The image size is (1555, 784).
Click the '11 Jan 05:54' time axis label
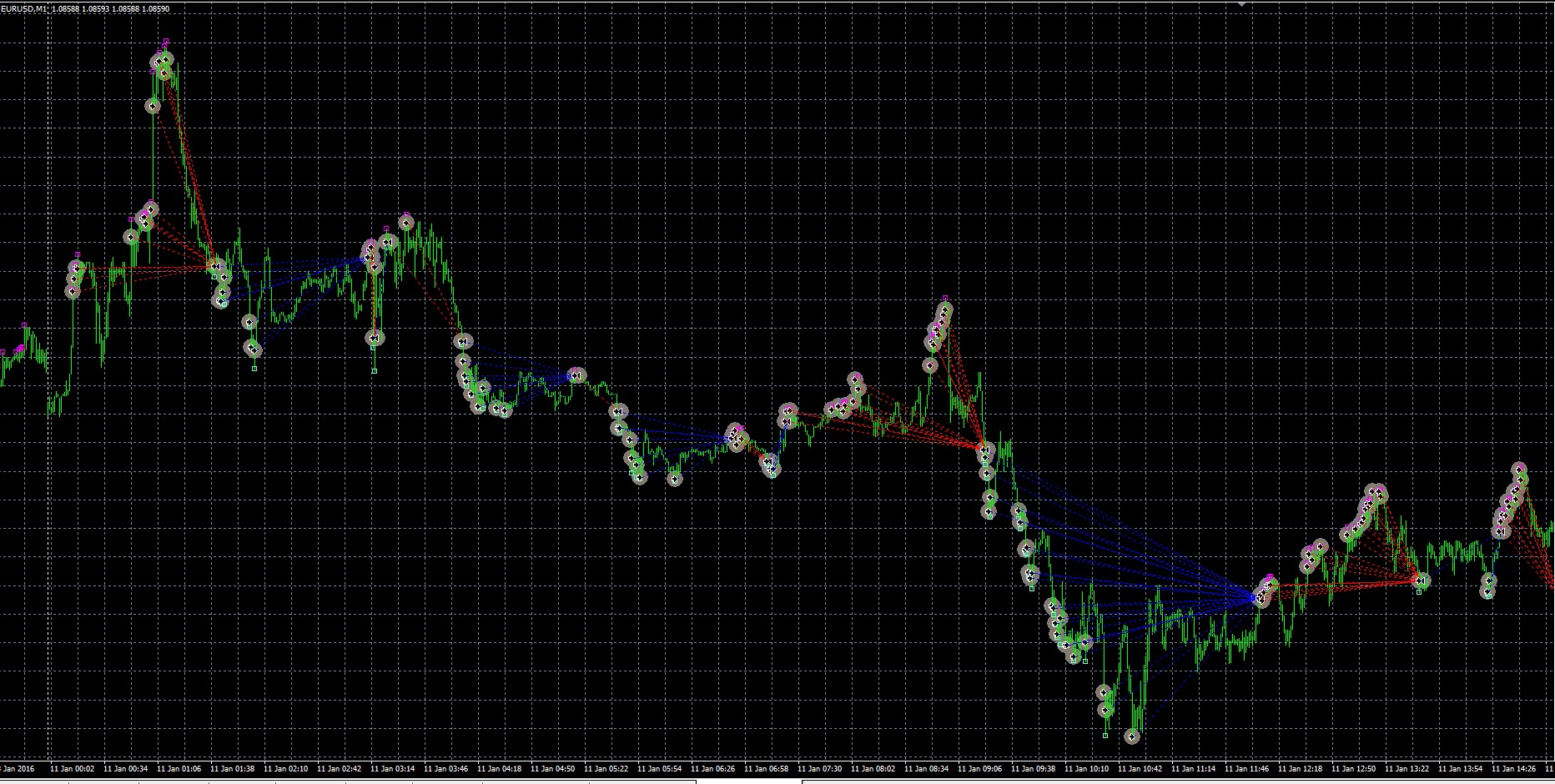[660, 769]
